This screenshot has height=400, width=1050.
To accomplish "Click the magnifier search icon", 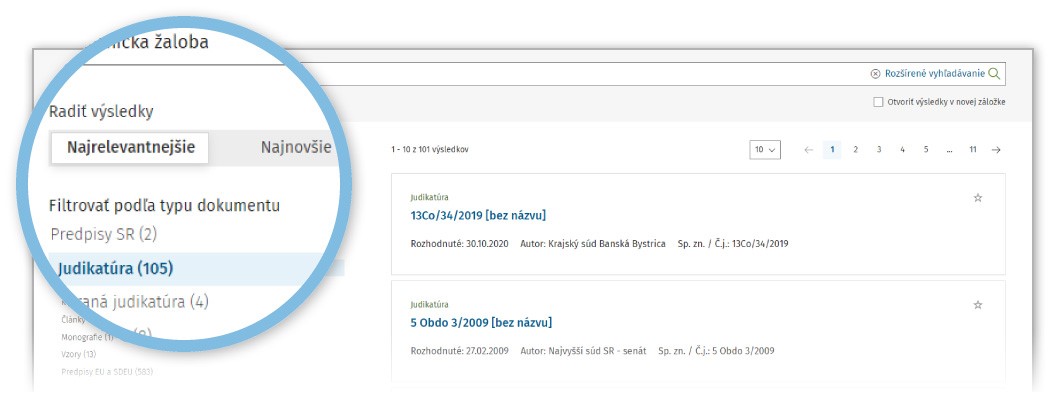I will (993, 74).
